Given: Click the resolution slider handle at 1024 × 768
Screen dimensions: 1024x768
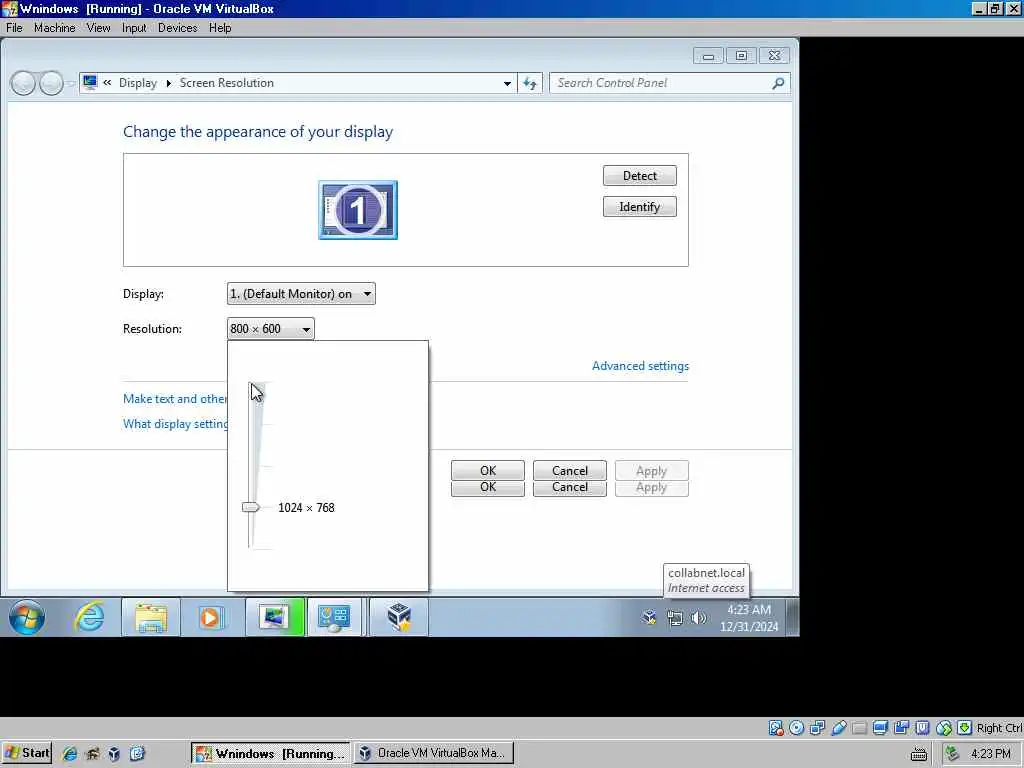Looking at the screenshot, I should pyautogui.click(x=251, y=507).
